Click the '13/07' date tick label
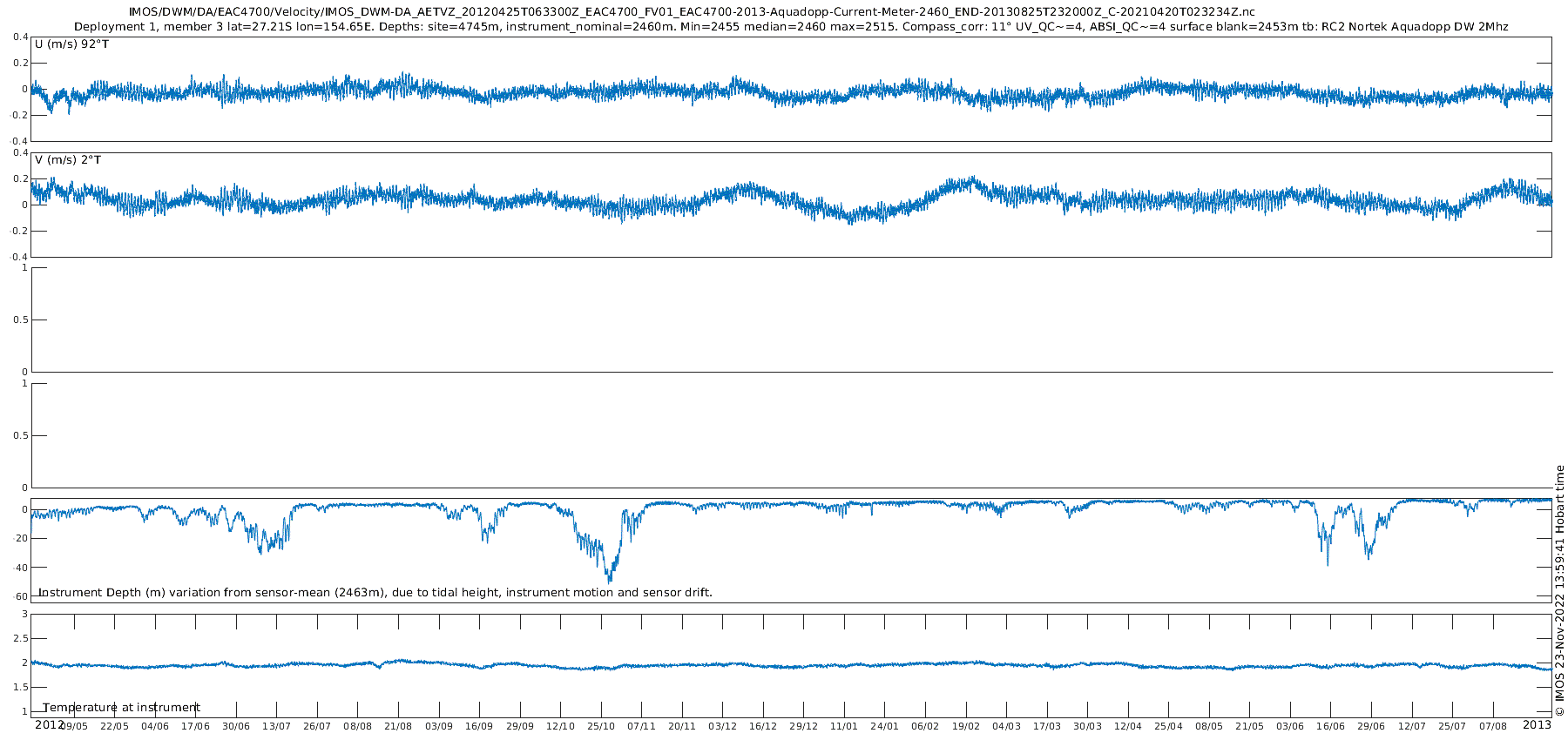This screenshot has width=1568, height=740. pyautogui.click(x=276, y=726)
